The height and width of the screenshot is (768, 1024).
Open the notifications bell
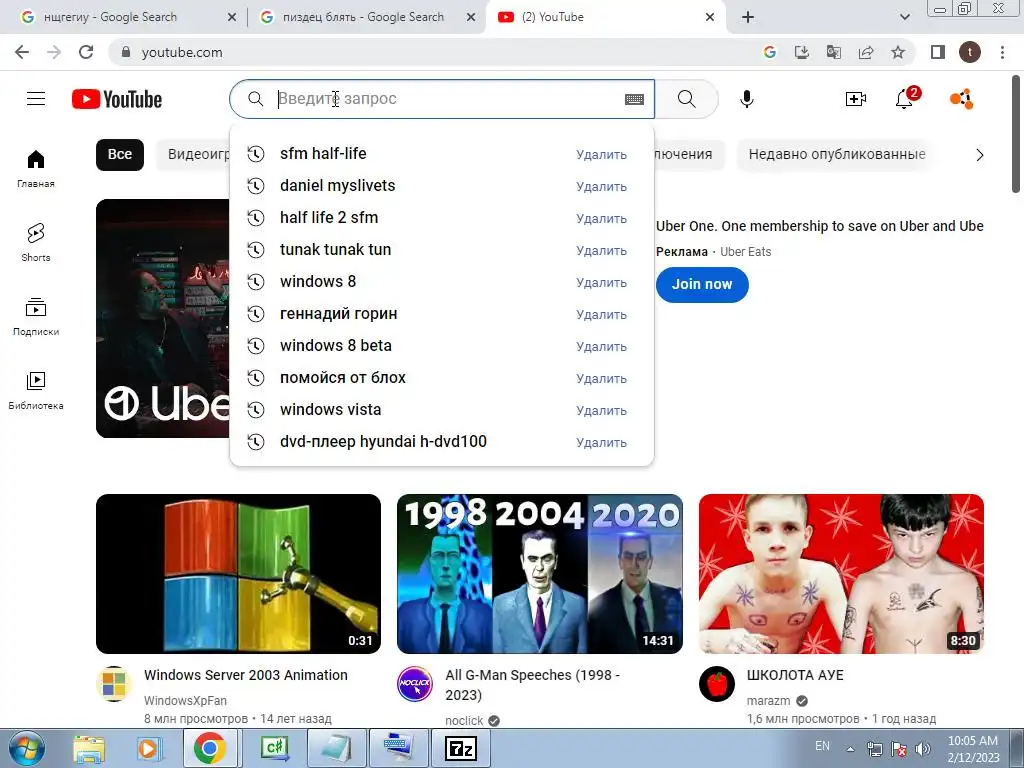(x=905, y=99)
